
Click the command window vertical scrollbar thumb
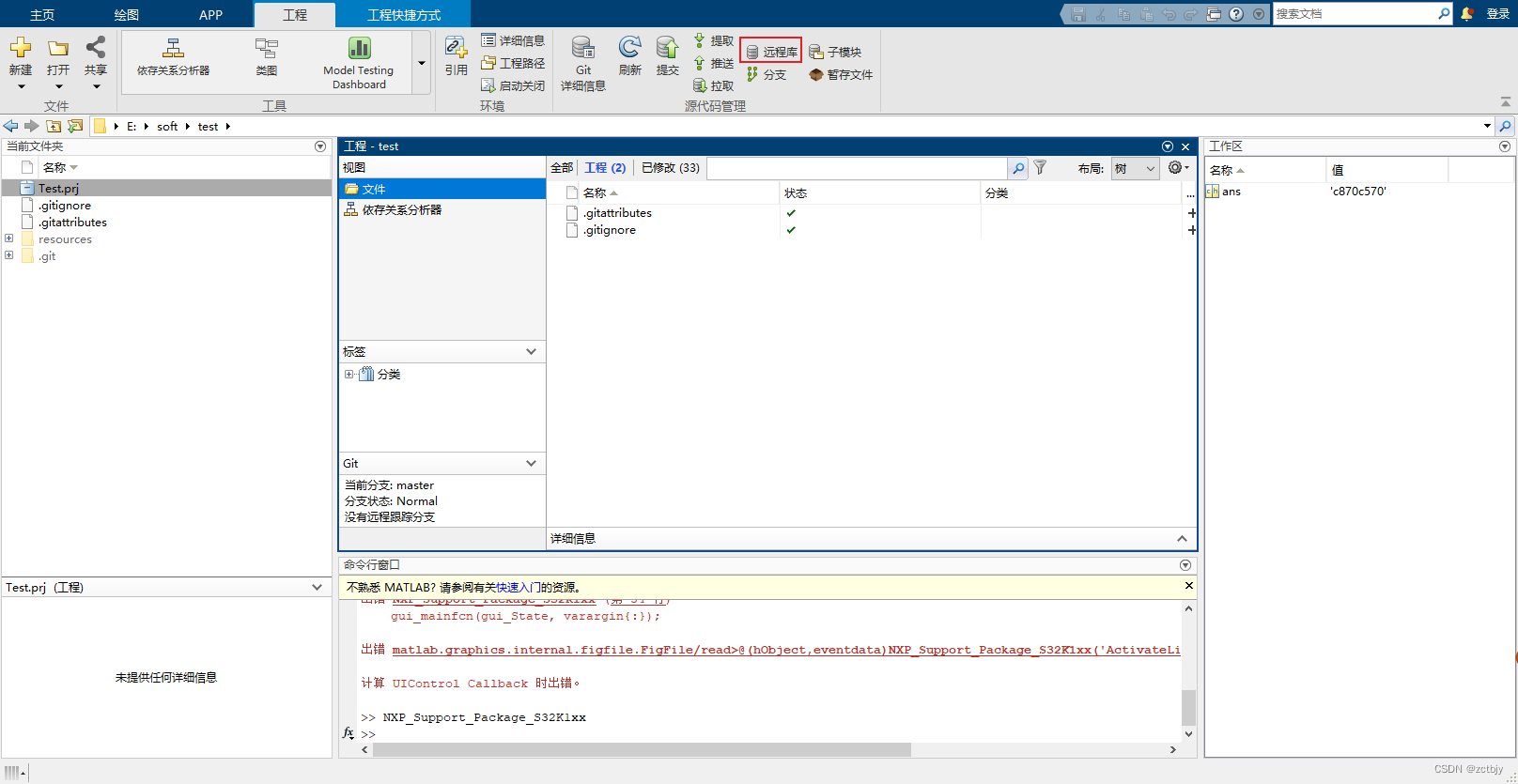click(1188, 708)
